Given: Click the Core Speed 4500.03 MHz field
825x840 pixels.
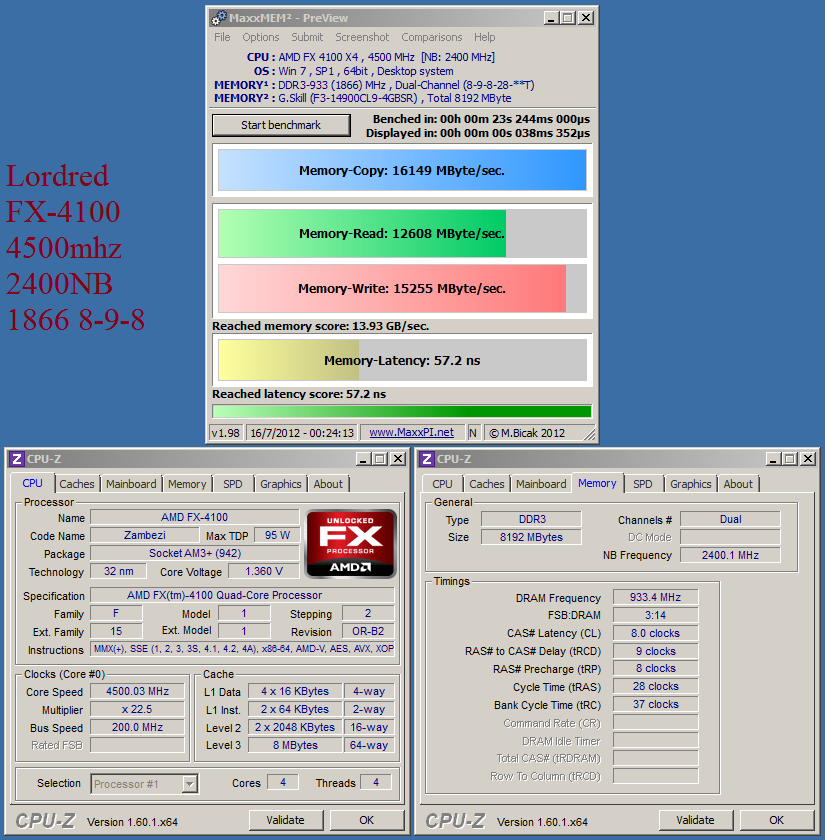Looking at the screenshot, I should tap(137, 691).
